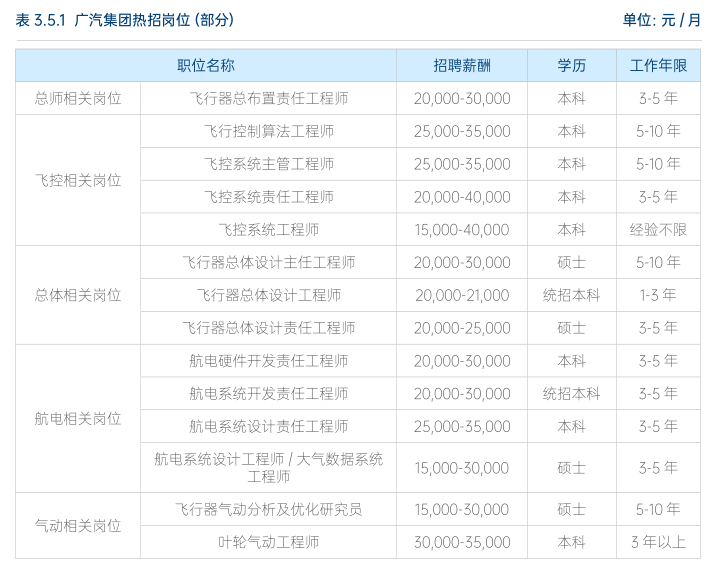Click the 飞控相关岗位 category cell
Viewport: 712px width, 574px height.
coord(78,180)
